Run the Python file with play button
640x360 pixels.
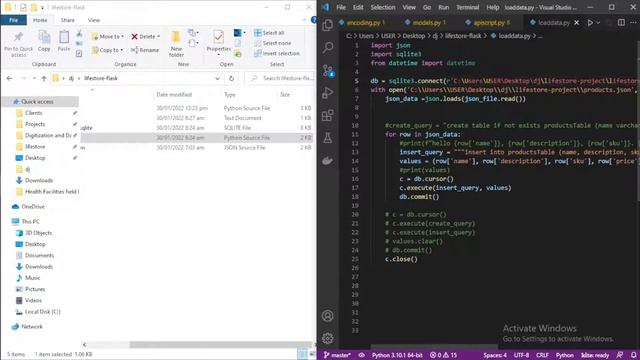pos(590,23)
